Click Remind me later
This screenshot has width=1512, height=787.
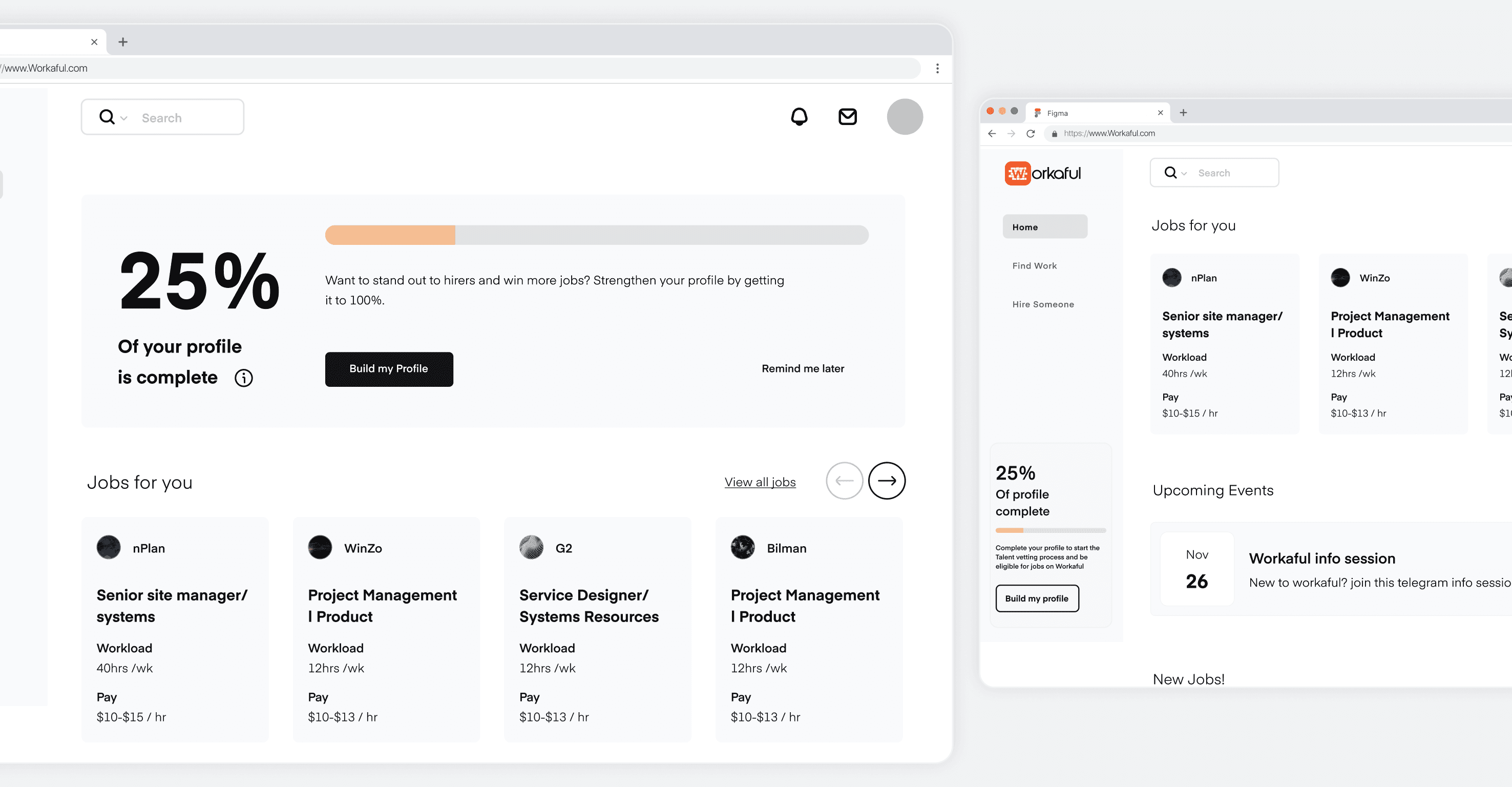tap(803, 368)
